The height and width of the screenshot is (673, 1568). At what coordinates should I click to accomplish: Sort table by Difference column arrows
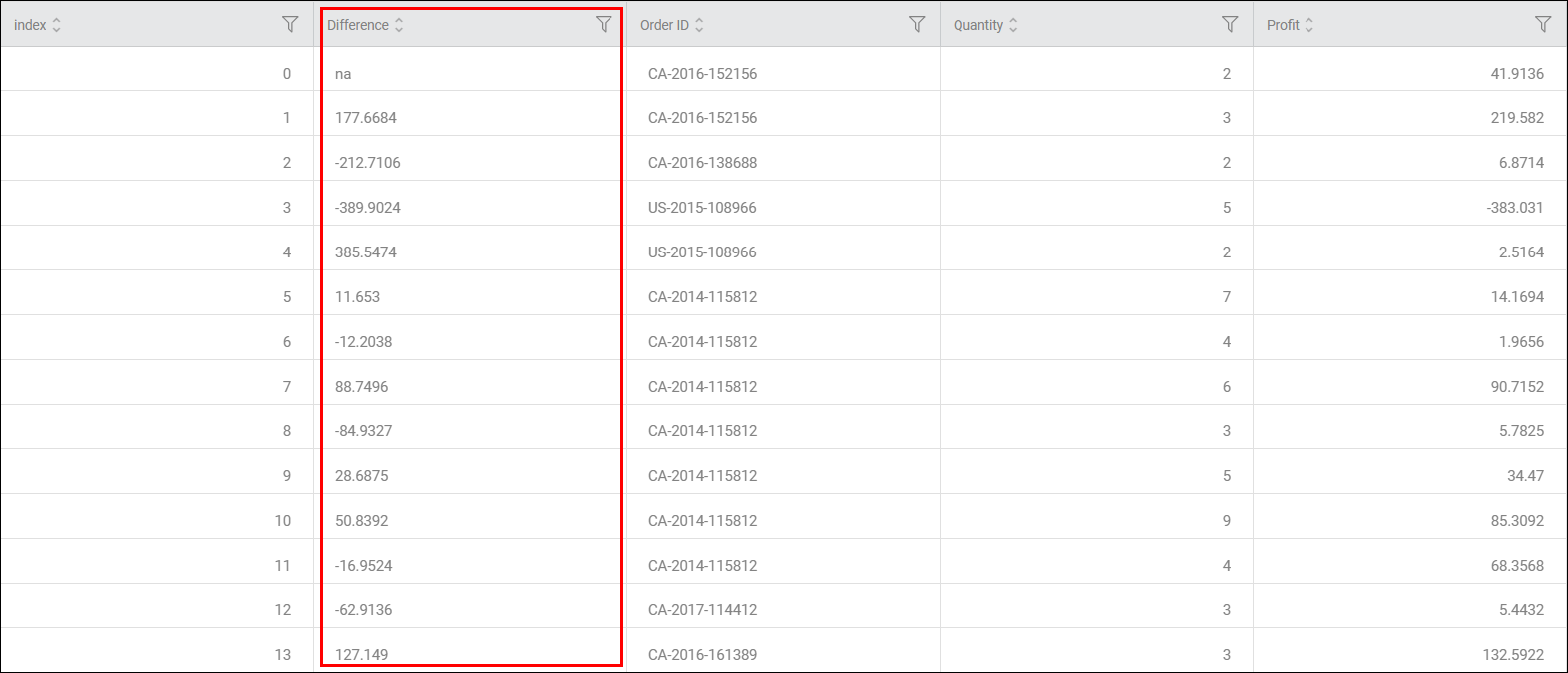point(399,25)
